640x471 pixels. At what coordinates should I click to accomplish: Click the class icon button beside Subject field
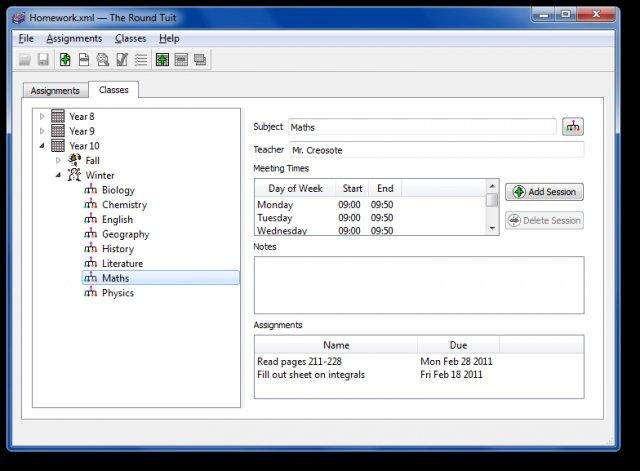pos(573,127)
